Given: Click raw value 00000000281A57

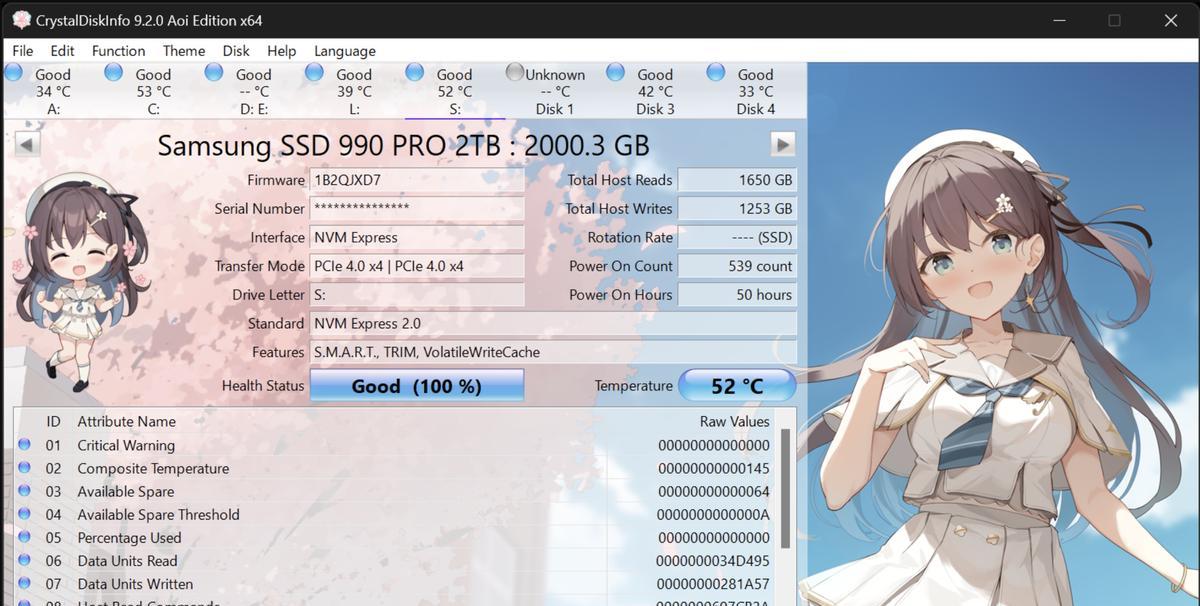Looking at the screenshot, I should 714,584.
